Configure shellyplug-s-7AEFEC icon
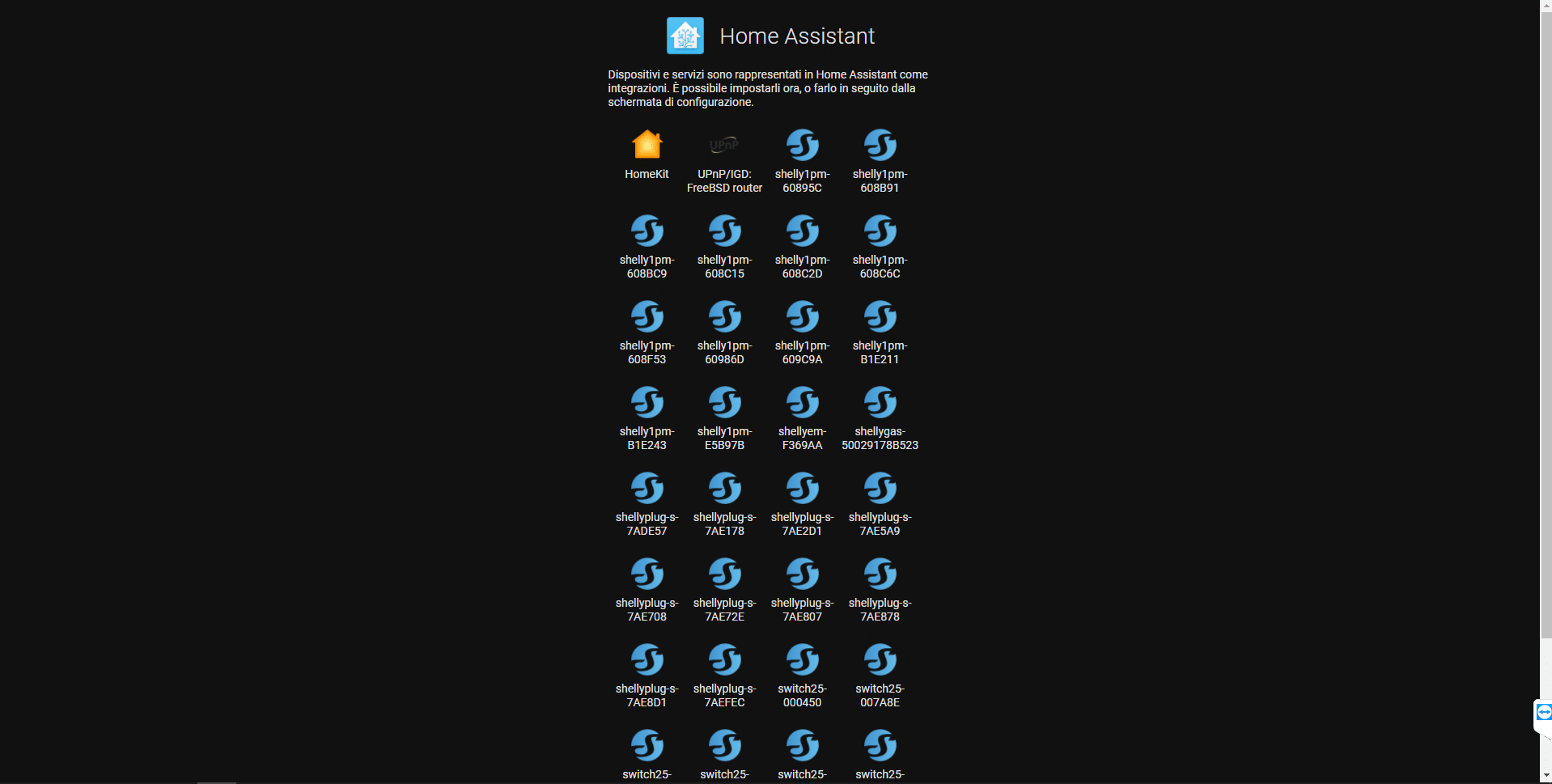This screenshot has width=1552, height=784. pyautogui.click(x=724, y=659)
